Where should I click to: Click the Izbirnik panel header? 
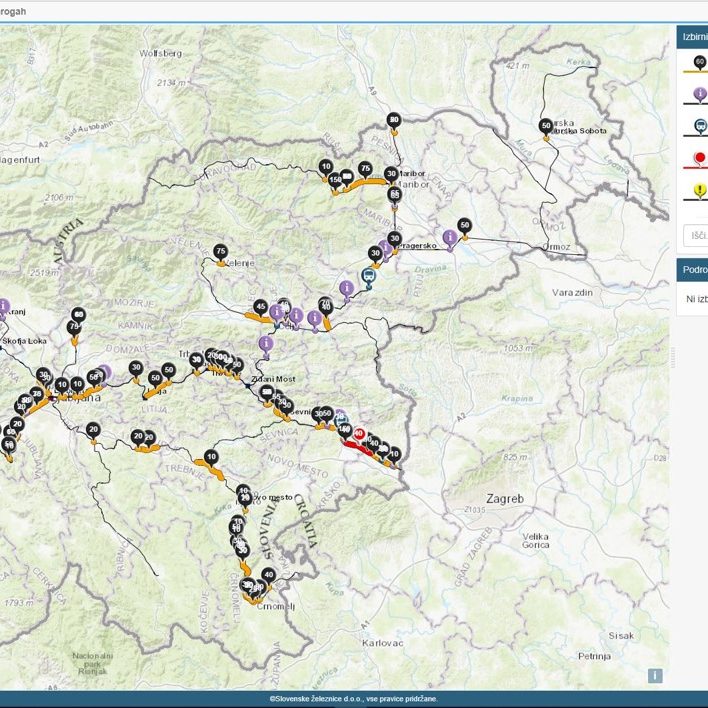(693, 37)
